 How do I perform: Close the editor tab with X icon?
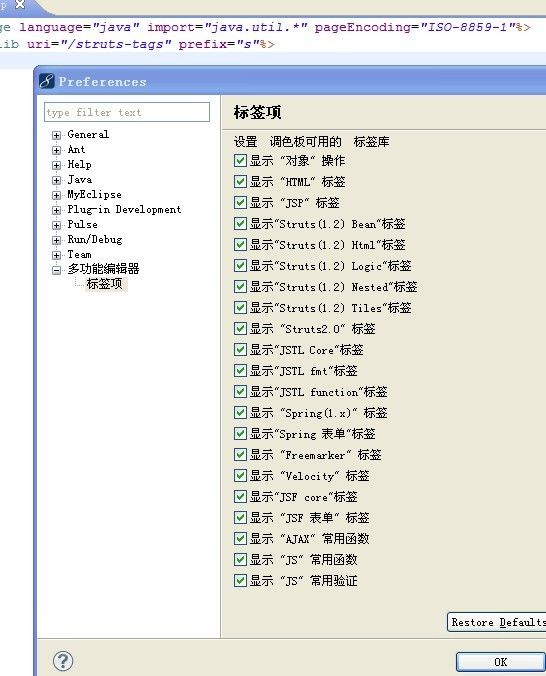pos(20,4)
